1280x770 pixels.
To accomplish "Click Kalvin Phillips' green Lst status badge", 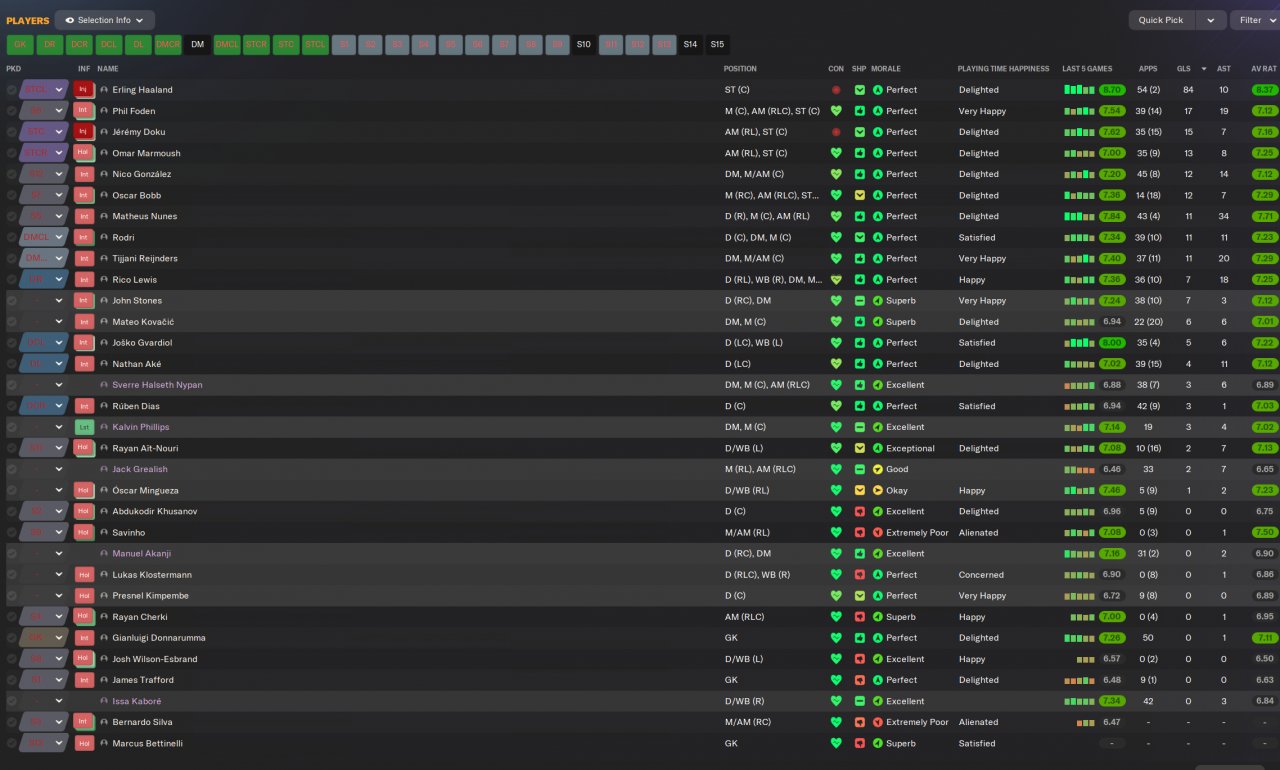I will pyautogui.click(x=84, y=427).
